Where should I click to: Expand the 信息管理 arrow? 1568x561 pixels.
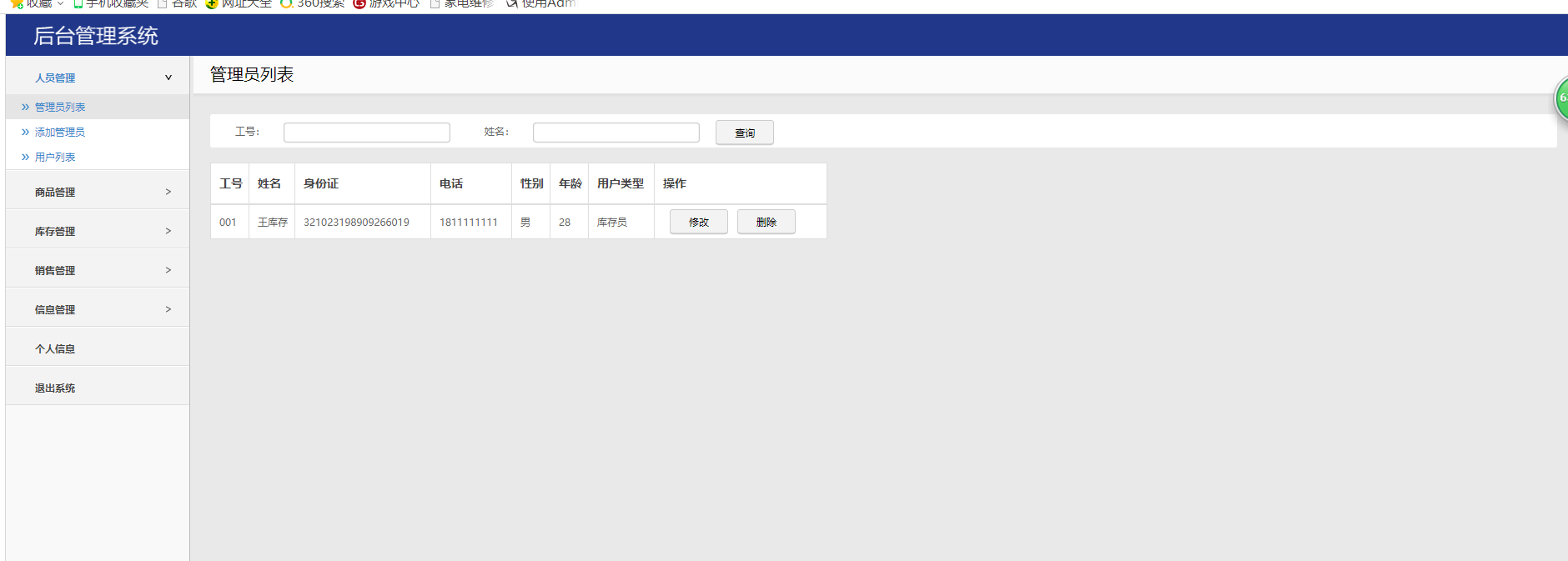pyautogui.click(x=168, y=309)
